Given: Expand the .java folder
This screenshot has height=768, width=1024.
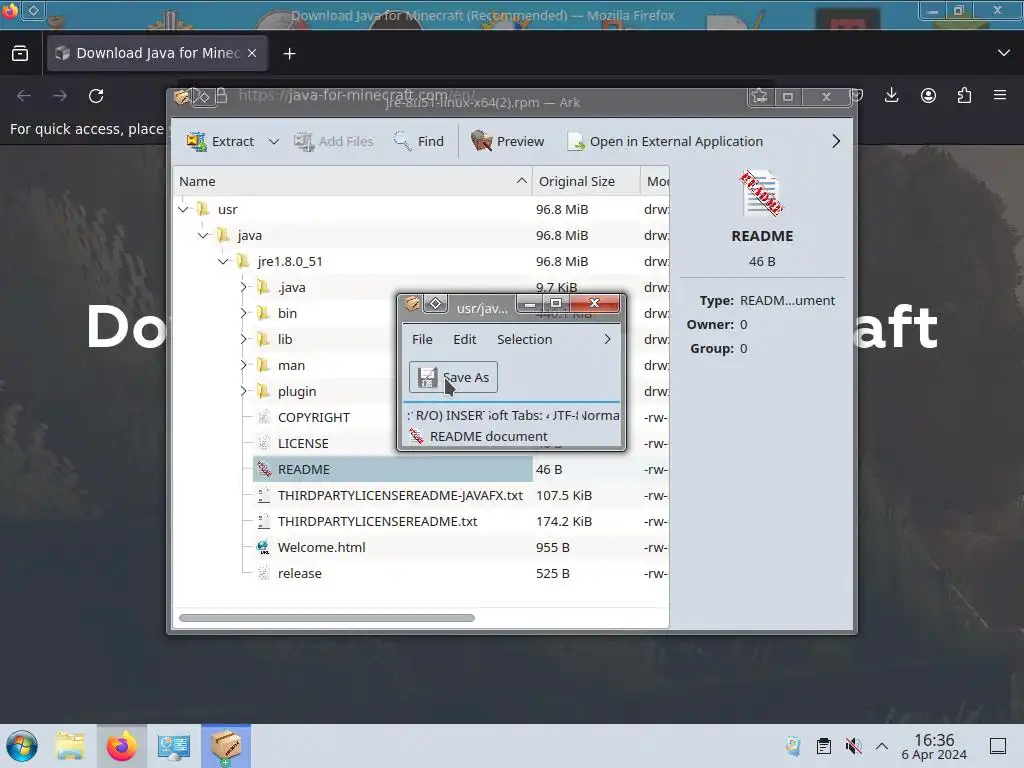Looking at the screenshot, I should click(x=243, y=287).
